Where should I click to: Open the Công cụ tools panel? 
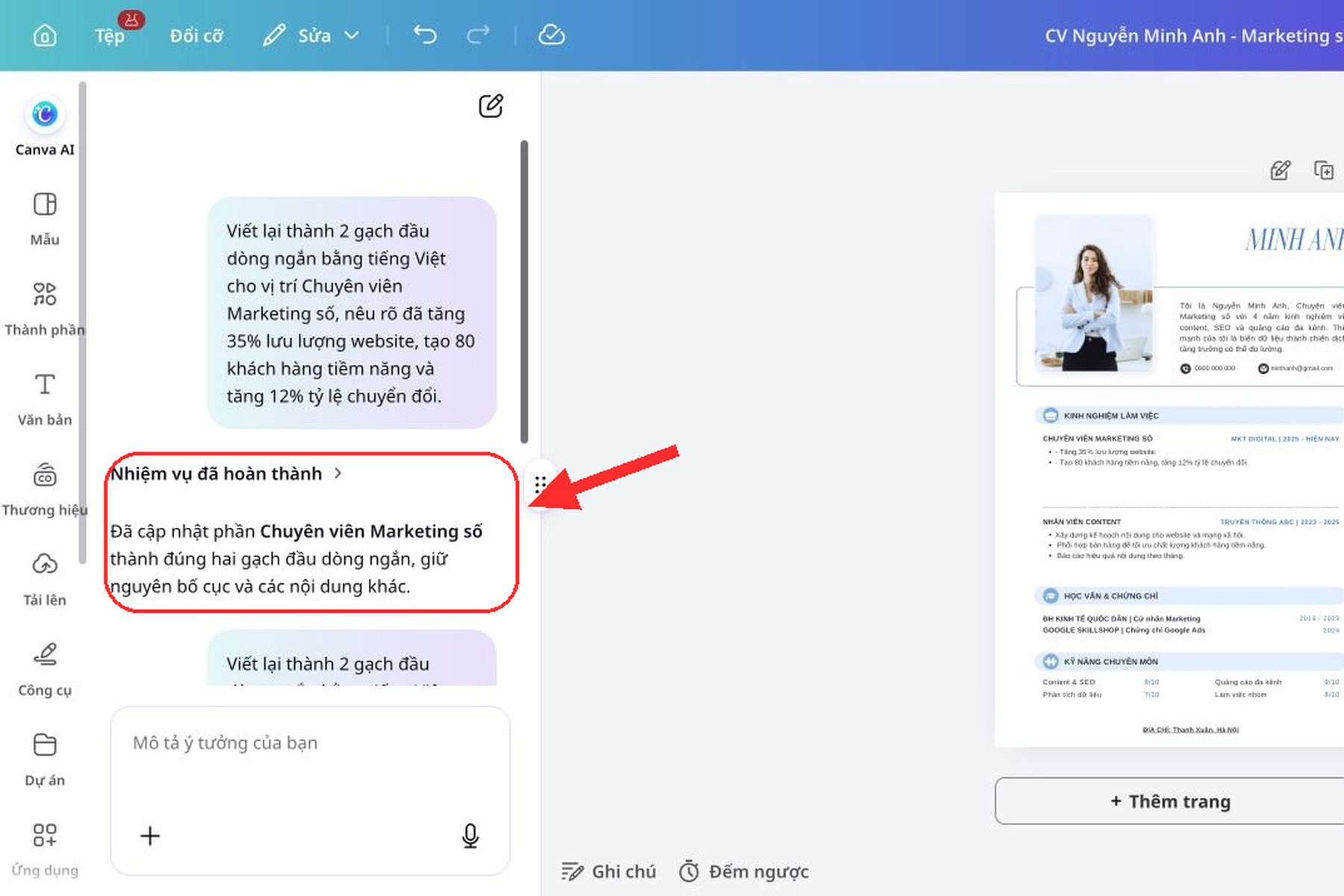[45, 669]
